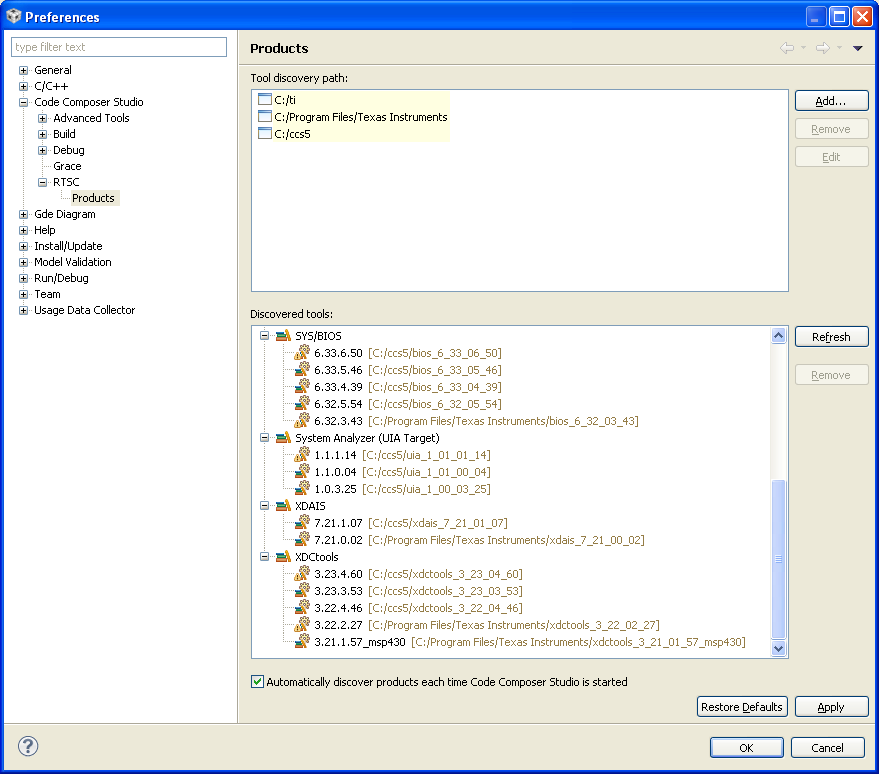
Task: Expand the Help preferences node
Action: (x=24, y=230)
